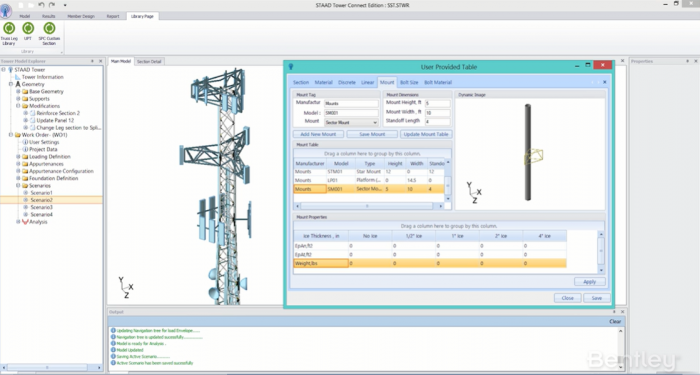Expand the Loading Definition folder
This screenshot has width=700, height=375.
pos(18,157)
